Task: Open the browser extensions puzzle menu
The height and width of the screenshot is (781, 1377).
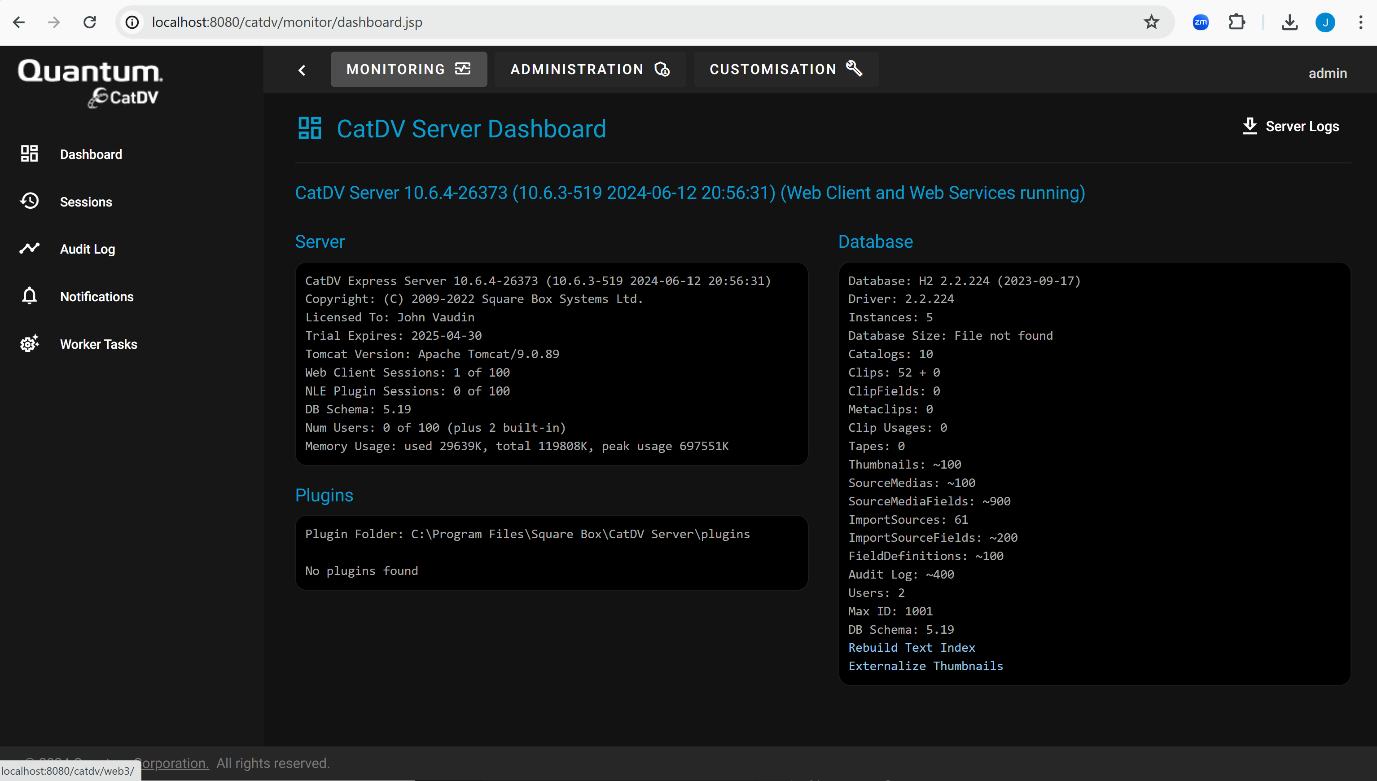Action: pyautogui.click(x=1237, y=22)
